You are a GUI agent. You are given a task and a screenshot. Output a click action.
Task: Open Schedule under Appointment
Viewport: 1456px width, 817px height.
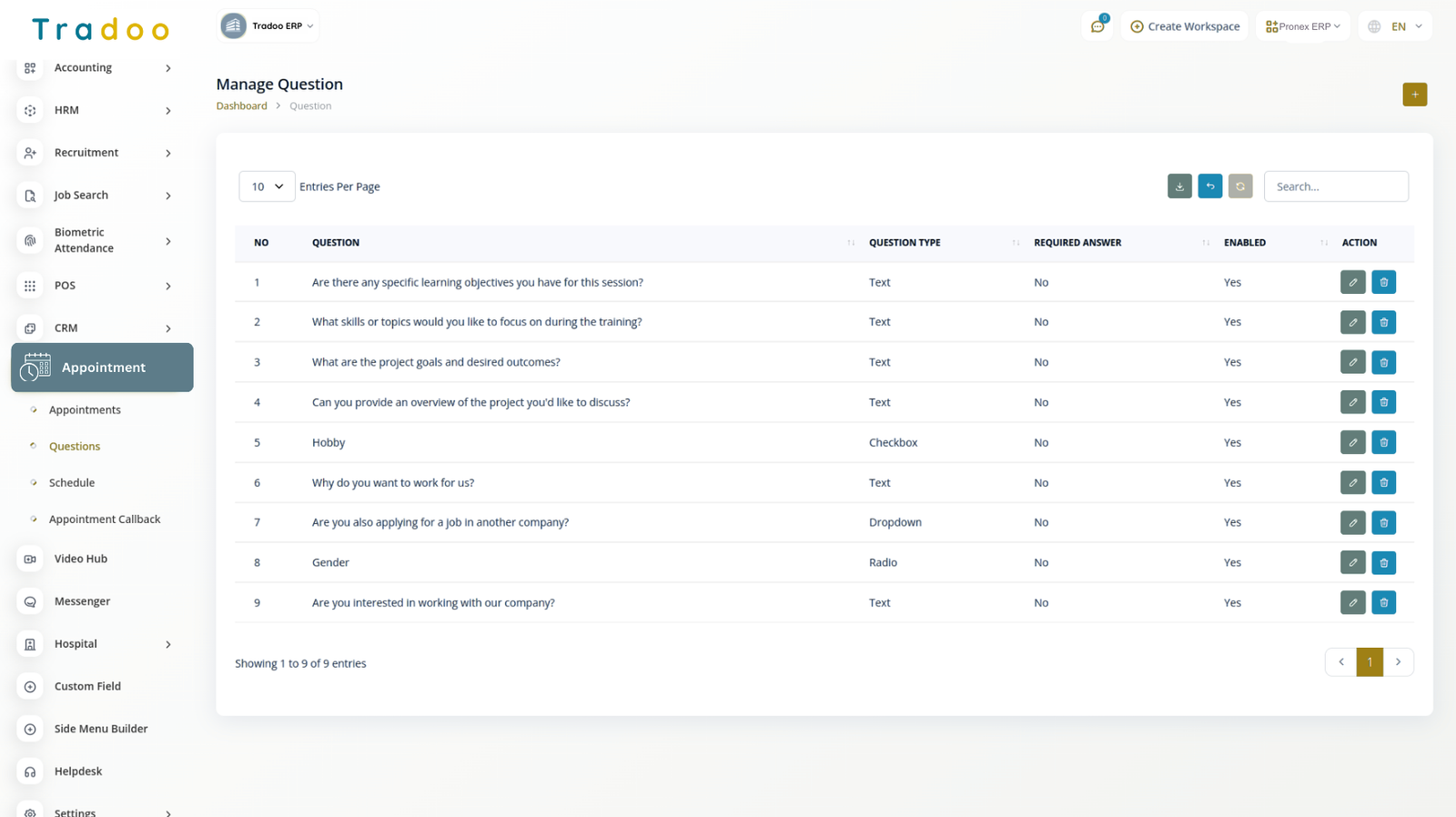click(72, 483)
